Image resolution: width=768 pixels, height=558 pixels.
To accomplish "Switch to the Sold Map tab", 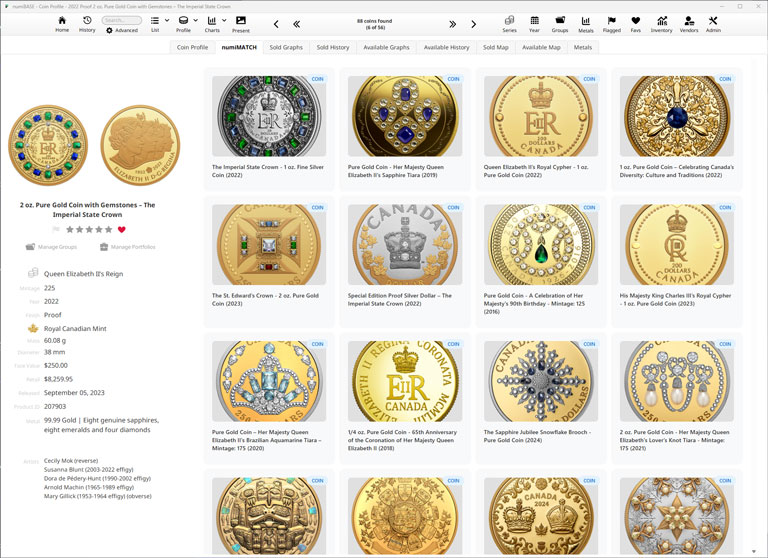I will (x=496, y=48).
